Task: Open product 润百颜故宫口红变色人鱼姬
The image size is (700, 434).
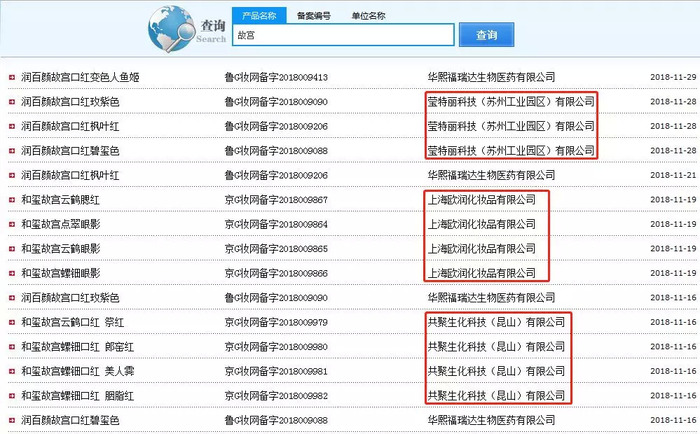Action: [80, 77]
